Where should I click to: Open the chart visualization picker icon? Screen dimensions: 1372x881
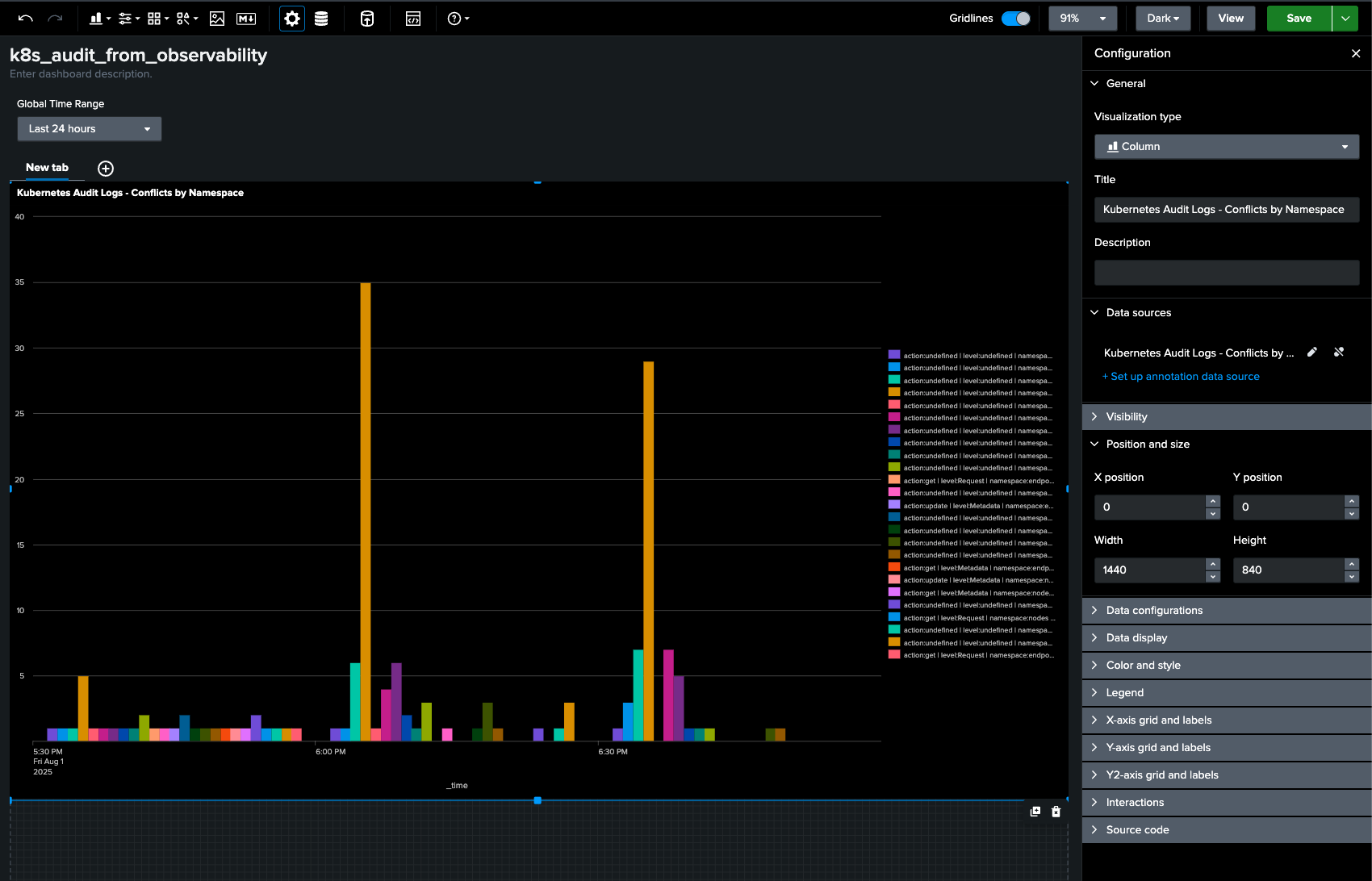pyautogui.click(x=96, y=18)
